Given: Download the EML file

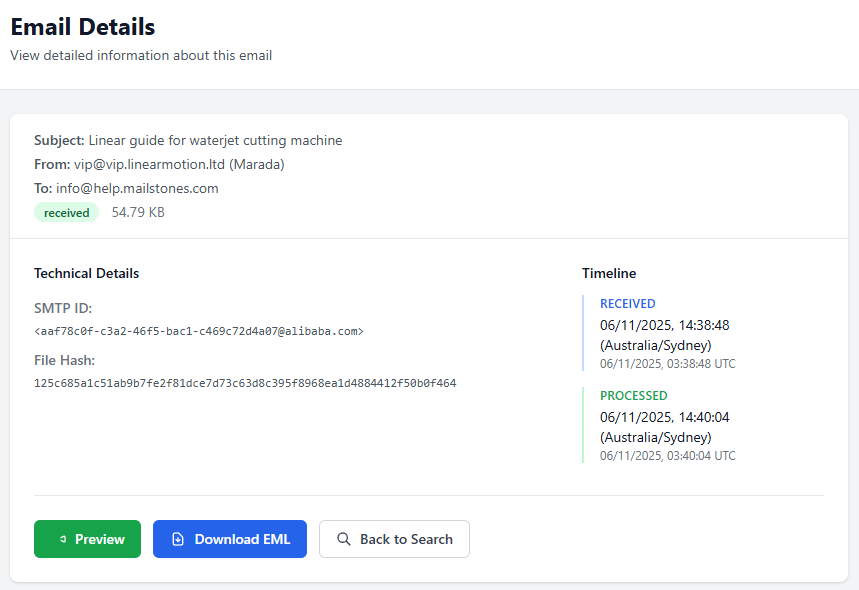Looking at the screenshot, I should pos(229,539).
